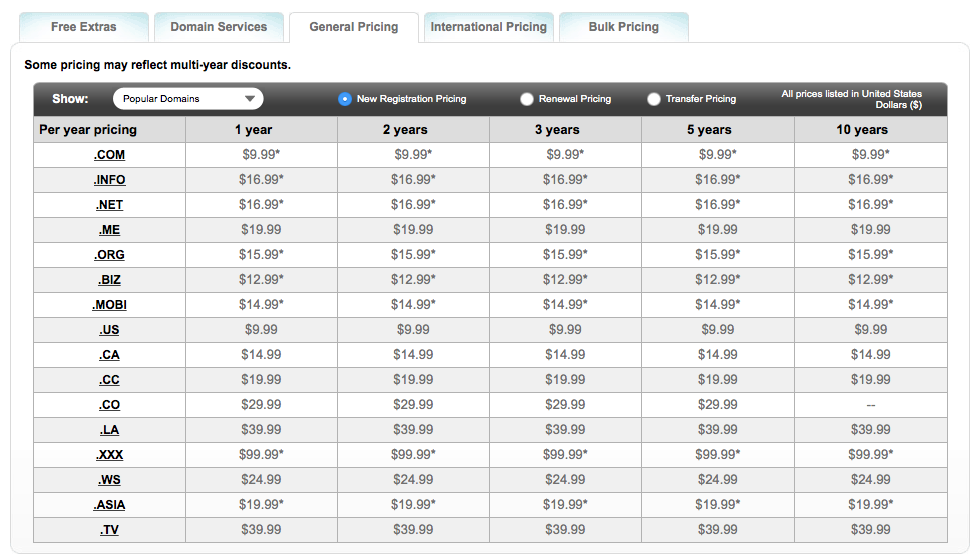Expand the Popular Domains dropdown
This screenshot has height=560, width=980.
[188, 99]
